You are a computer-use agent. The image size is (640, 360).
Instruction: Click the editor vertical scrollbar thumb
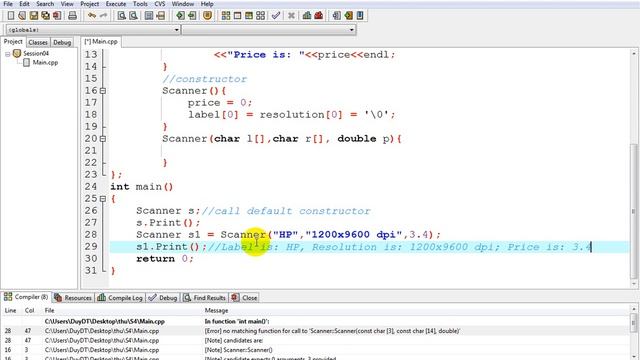pyautogui.click(x=634, y=210)
